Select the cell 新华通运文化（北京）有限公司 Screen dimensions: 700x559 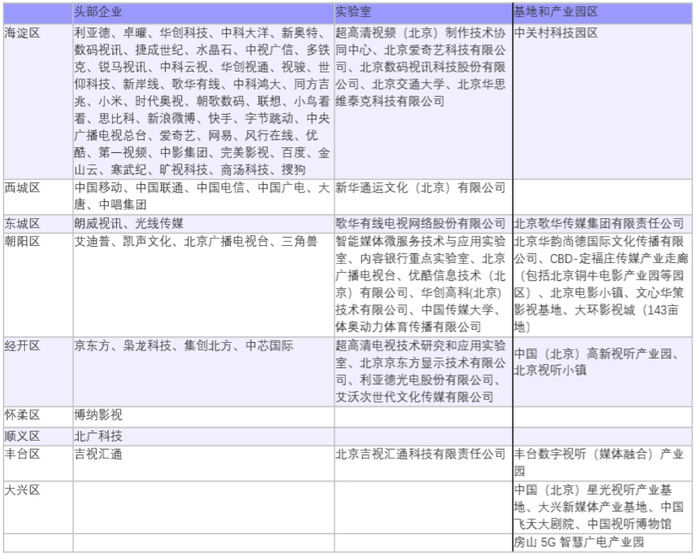click(x=423, y=197)
